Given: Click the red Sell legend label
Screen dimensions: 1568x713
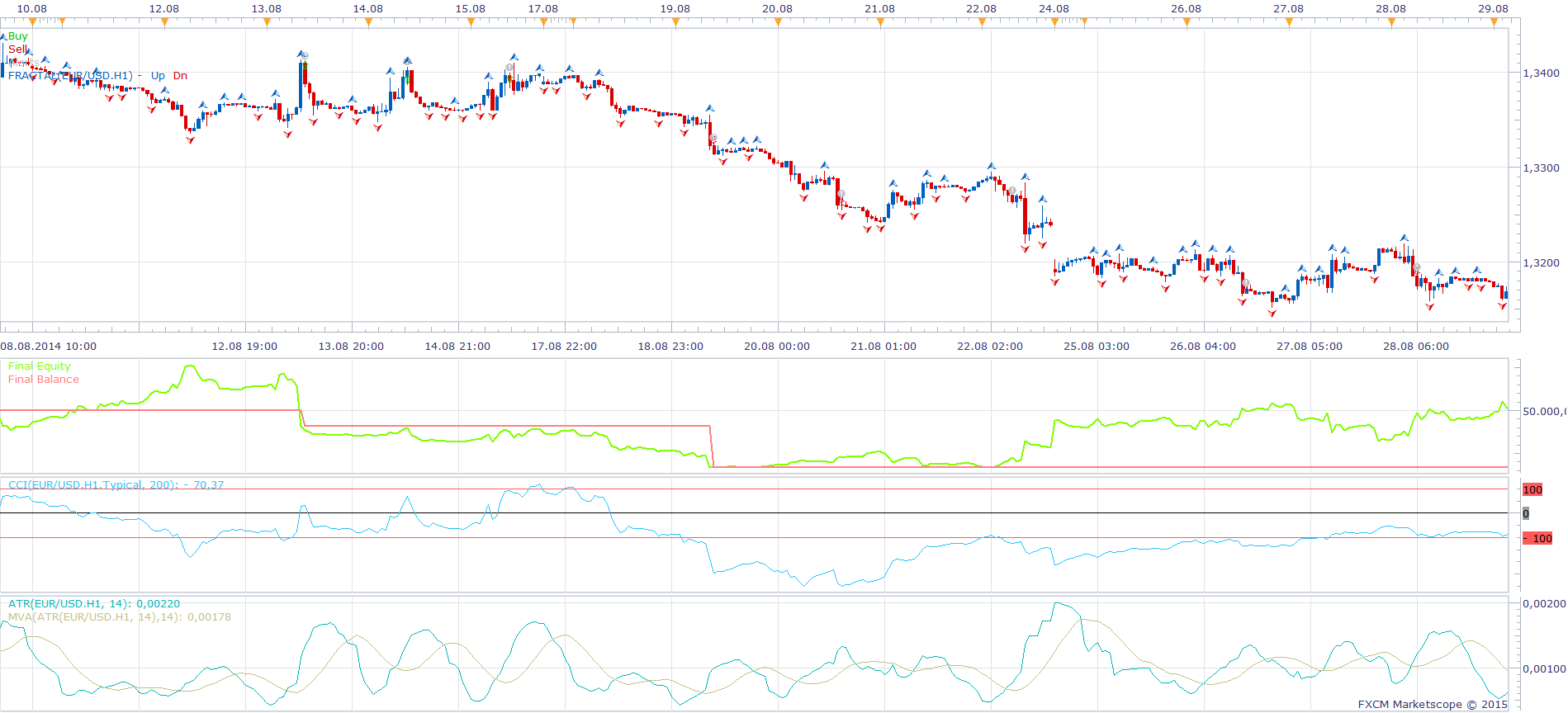Looking at the screenshot, I should tap(17, 50).
